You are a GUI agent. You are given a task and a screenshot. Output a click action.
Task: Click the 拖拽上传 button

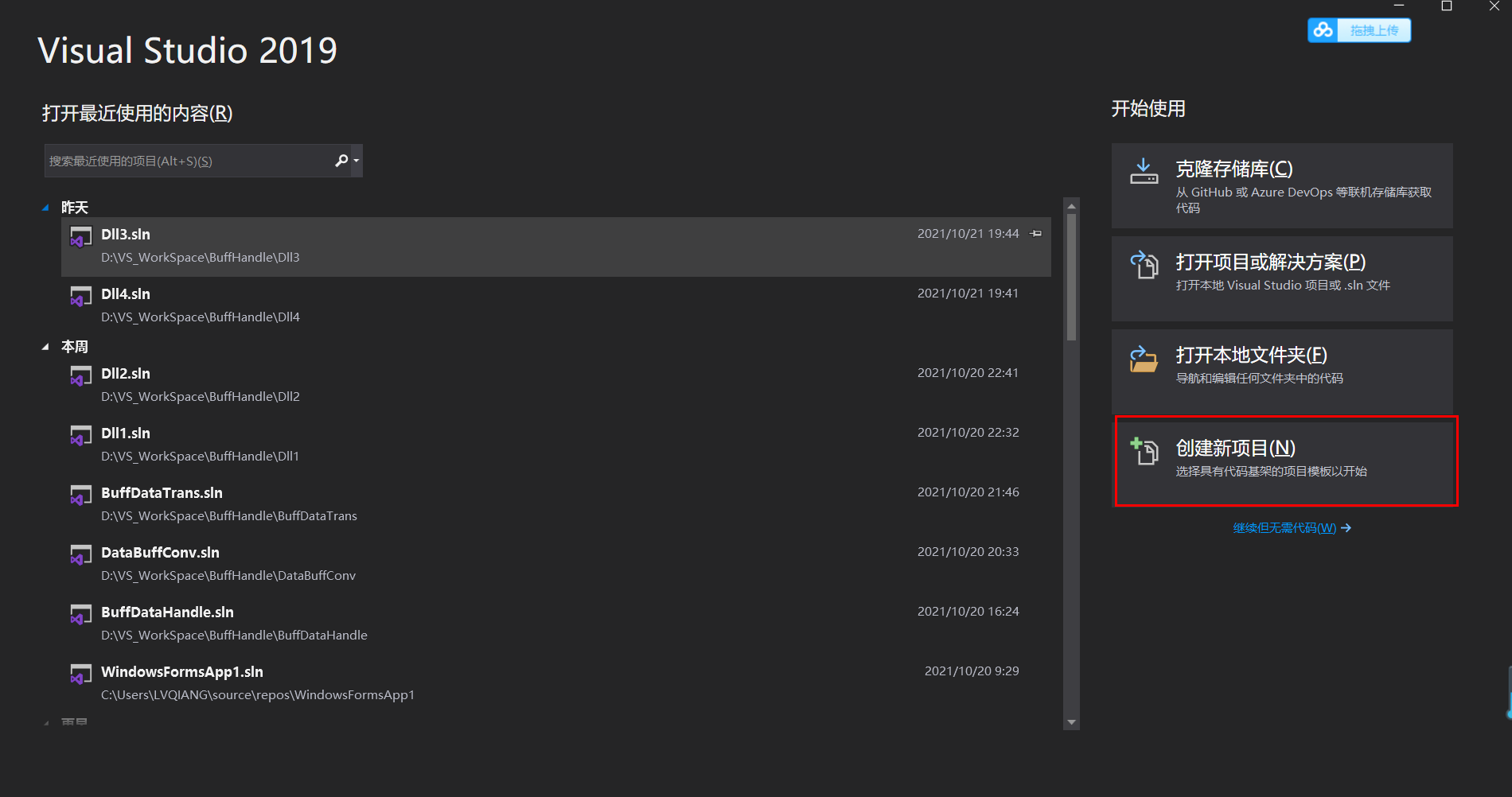coord(1374,29)
